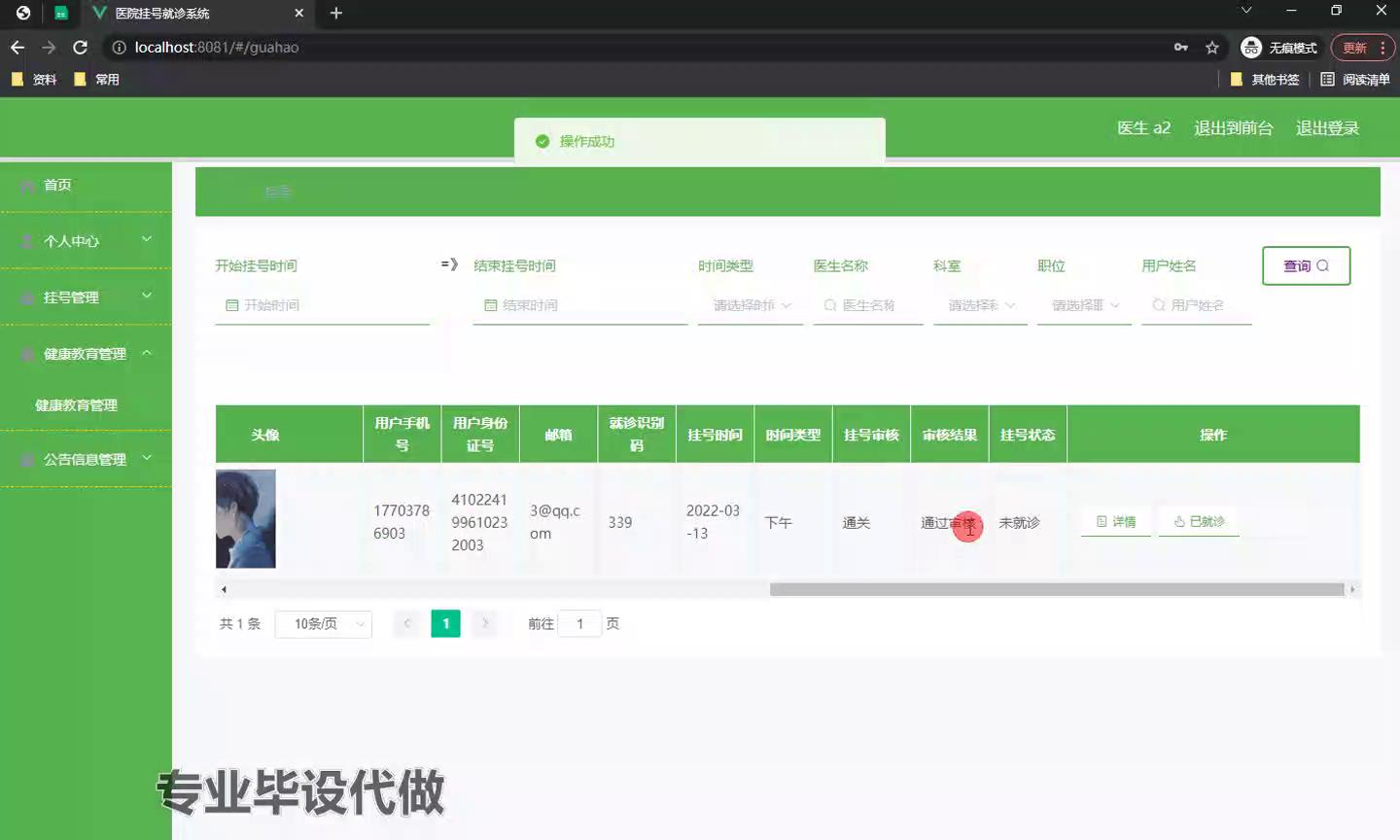This screenshot has height=840, width=1400.
Task: Click the 详情 details button
Action: [x=1116, y=522]
